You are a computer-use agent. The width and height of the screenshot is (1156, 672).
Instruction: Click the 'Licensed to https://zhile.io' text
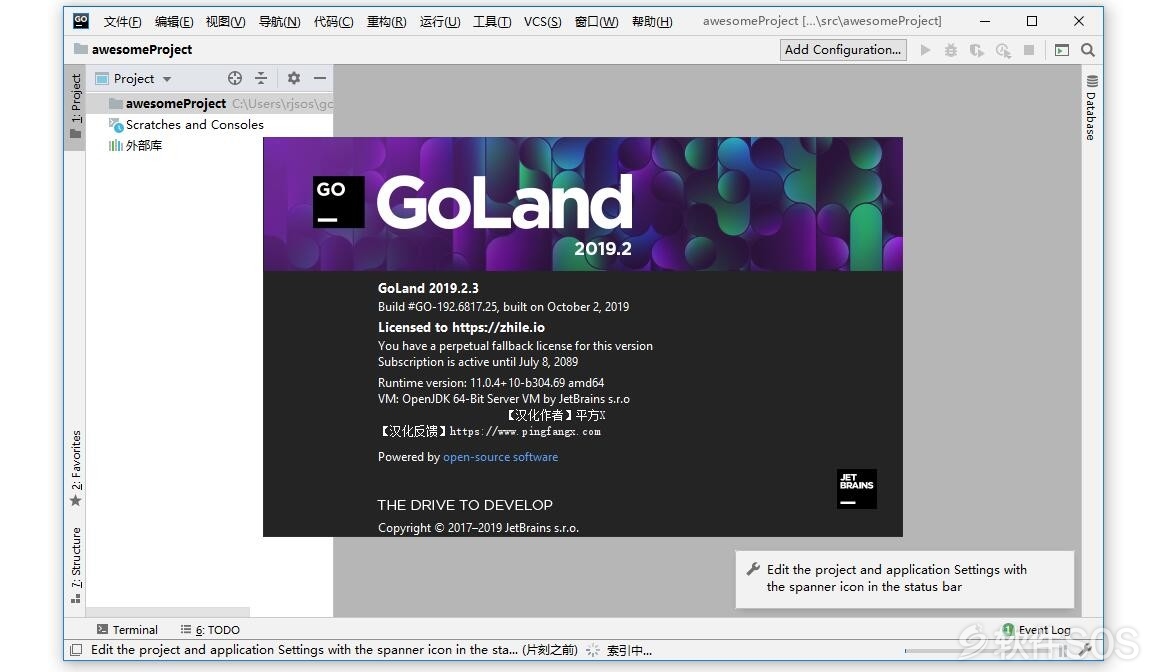click(x=462, y=327)
